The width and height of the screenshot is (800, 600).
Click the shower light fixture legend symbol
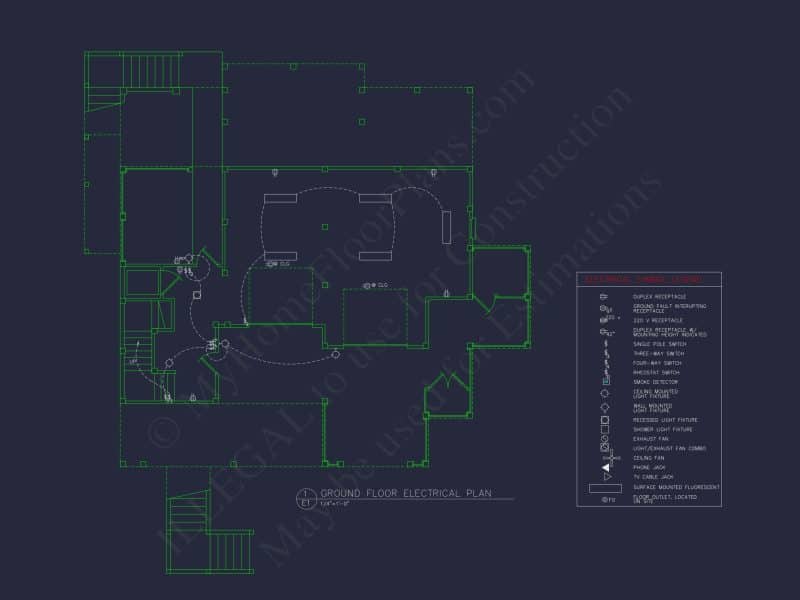coord(605,430)
